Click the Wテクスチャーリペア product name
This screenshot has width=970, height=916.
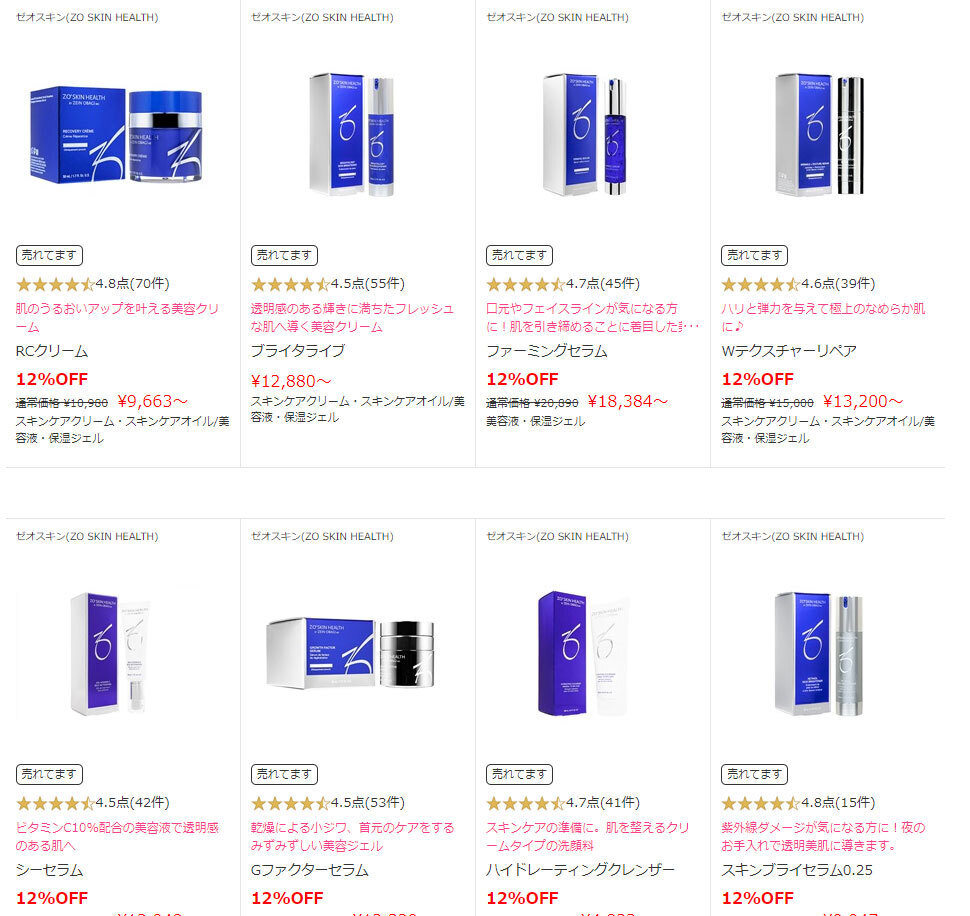789,351
